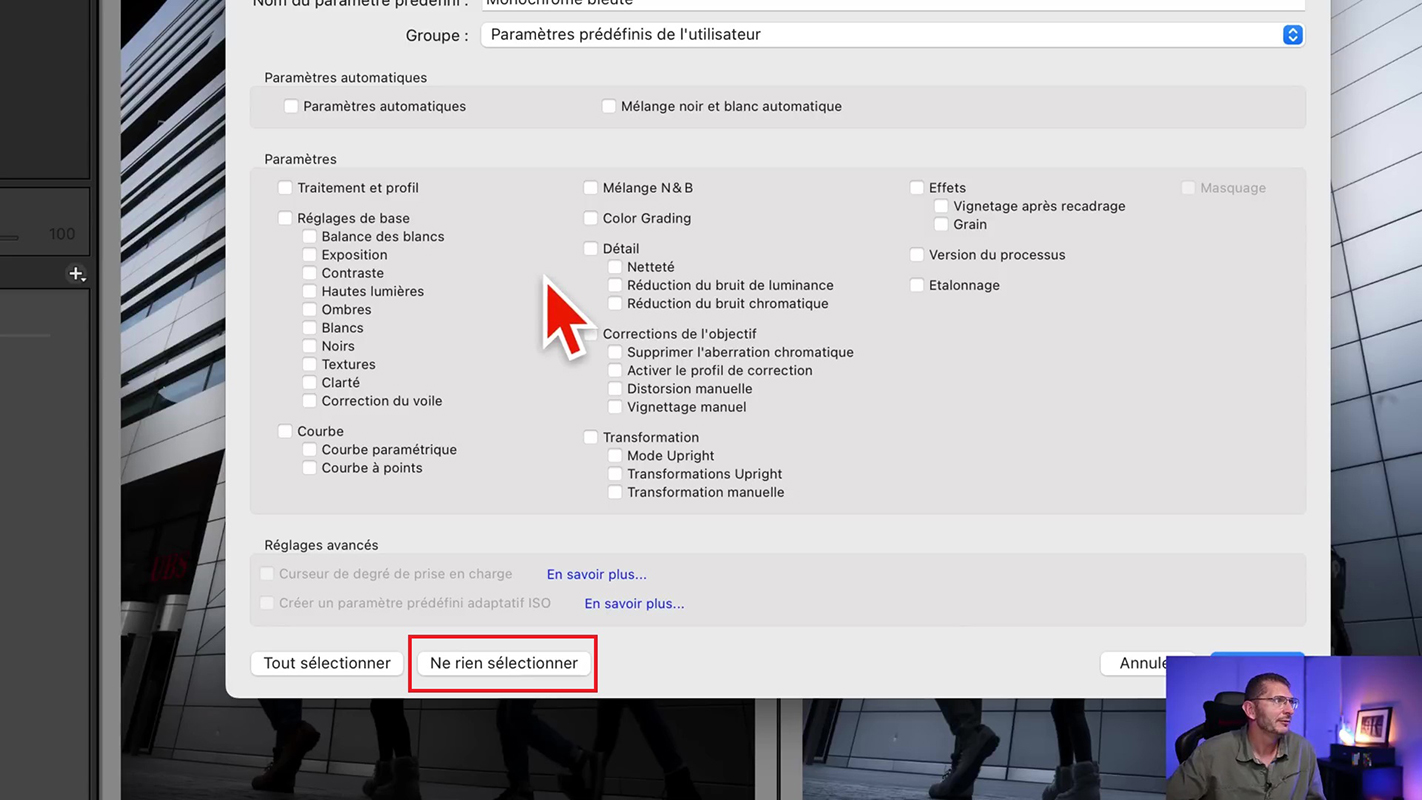The image size is (1422, 800).
Task: Check Réduction du bruit de luminance
Action: 615,286
